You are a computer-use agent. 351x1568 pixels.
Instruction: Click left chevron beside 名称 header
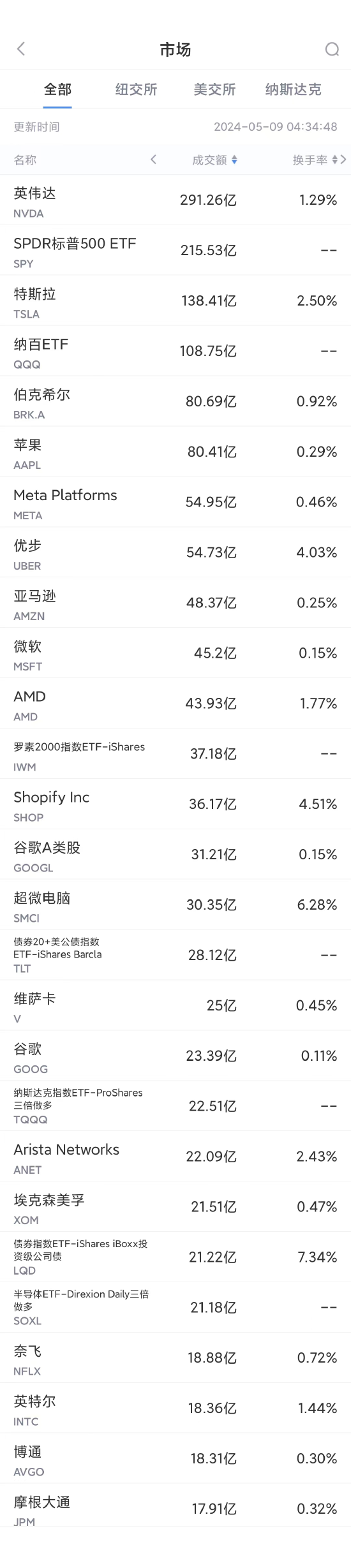153,159
